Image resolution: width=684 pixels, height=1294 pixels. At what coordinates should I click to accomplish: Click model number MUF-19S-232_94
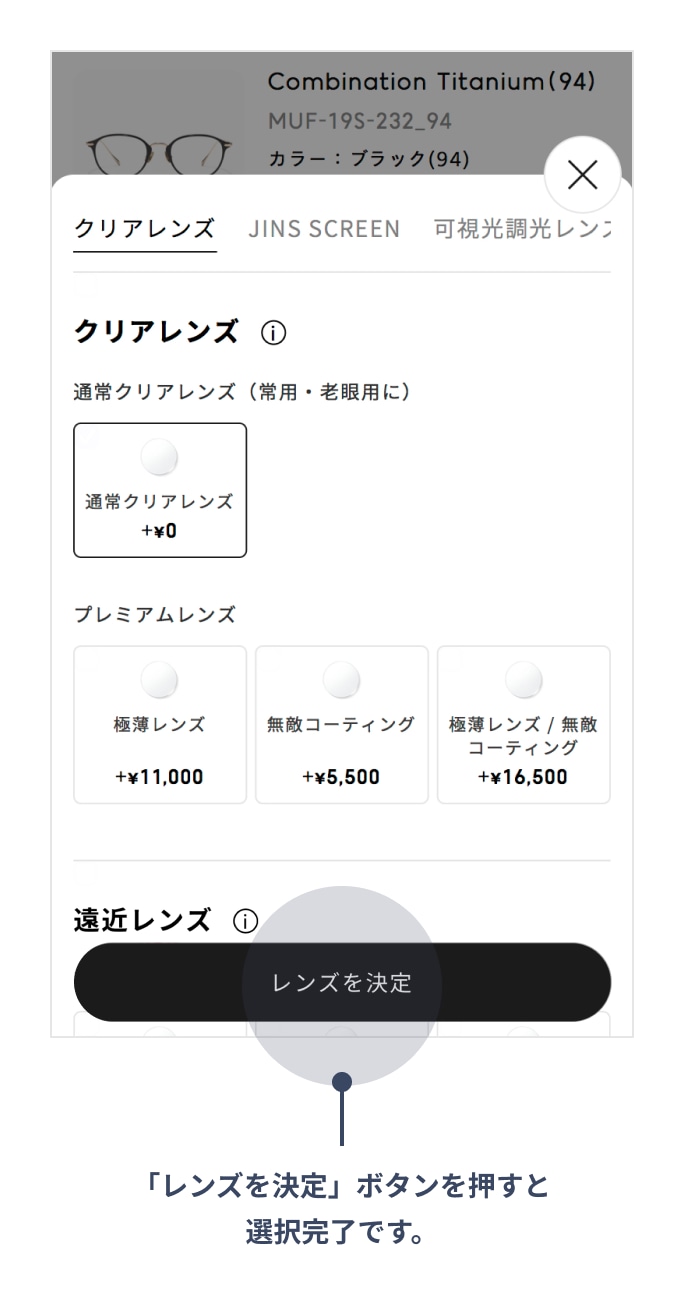coord(360,121)
